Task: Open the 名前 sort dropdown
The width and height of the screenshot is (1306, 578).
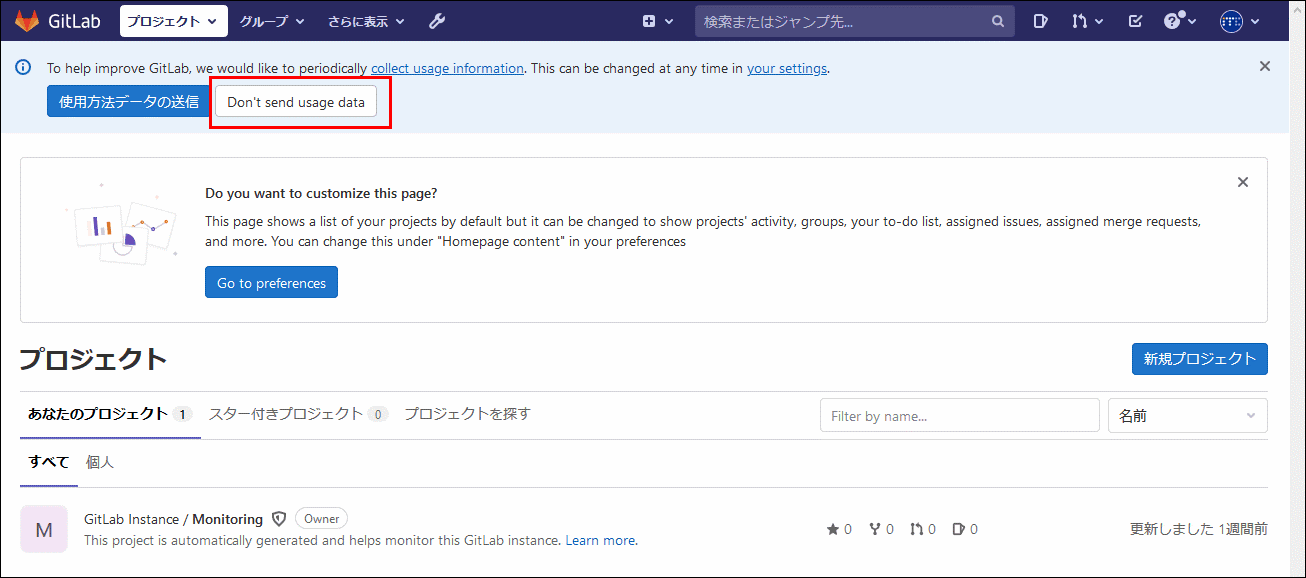Action: tap(1188, 415)
